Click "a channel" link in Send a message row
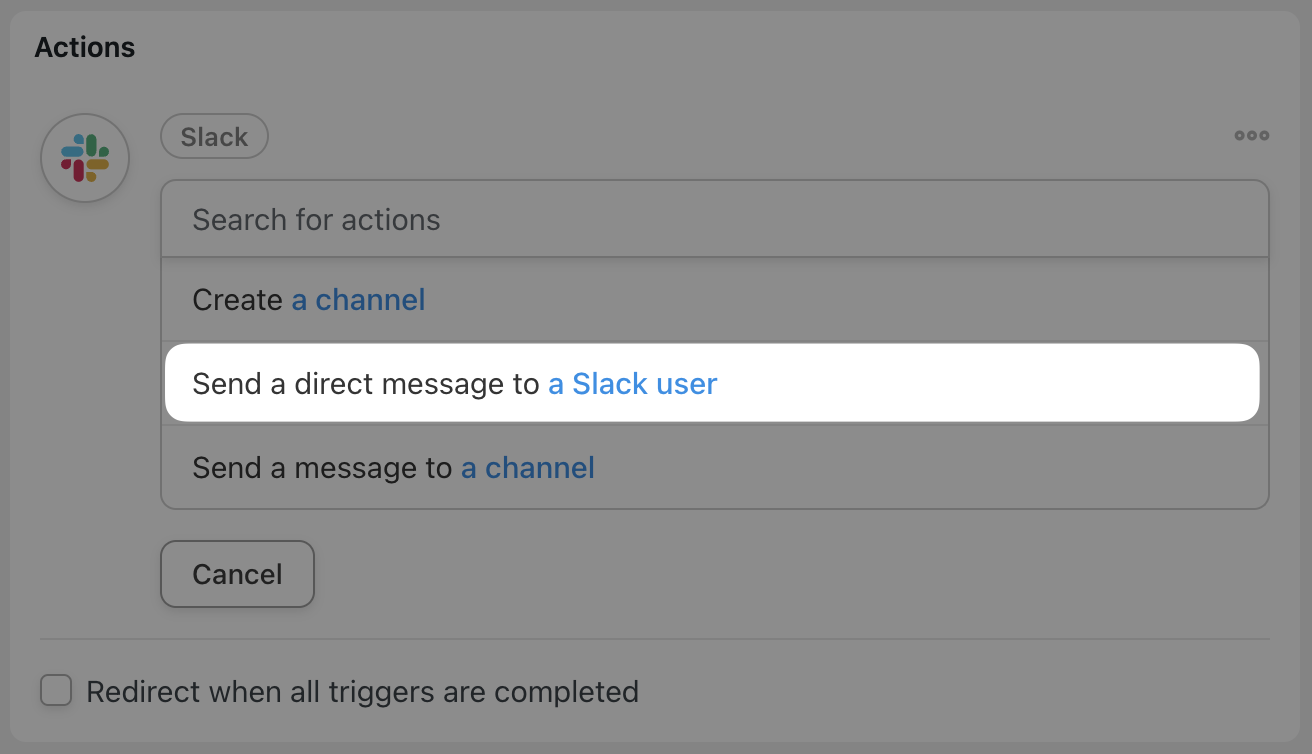Screen dimensions: 1312x754 tap(527, 467)
